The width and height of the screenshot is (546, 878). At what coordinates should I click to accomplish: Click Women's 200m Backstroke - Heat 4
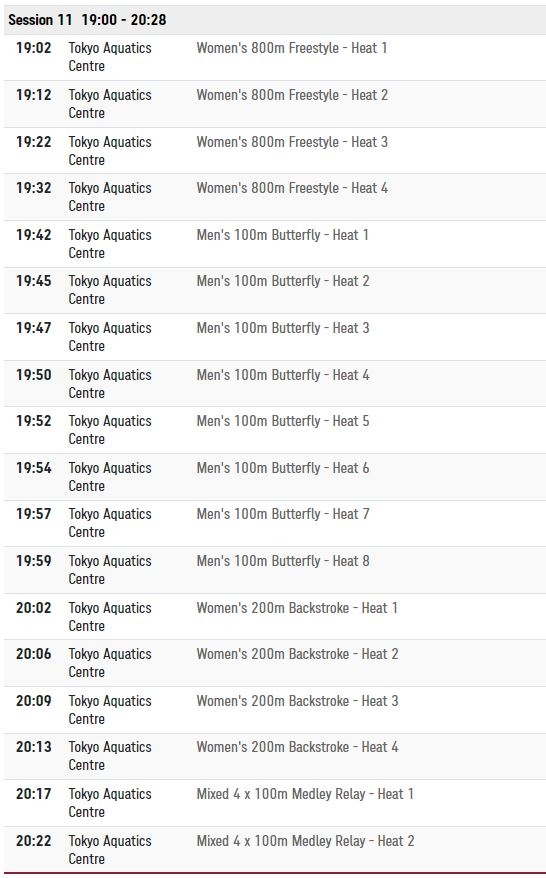(297, 747)
